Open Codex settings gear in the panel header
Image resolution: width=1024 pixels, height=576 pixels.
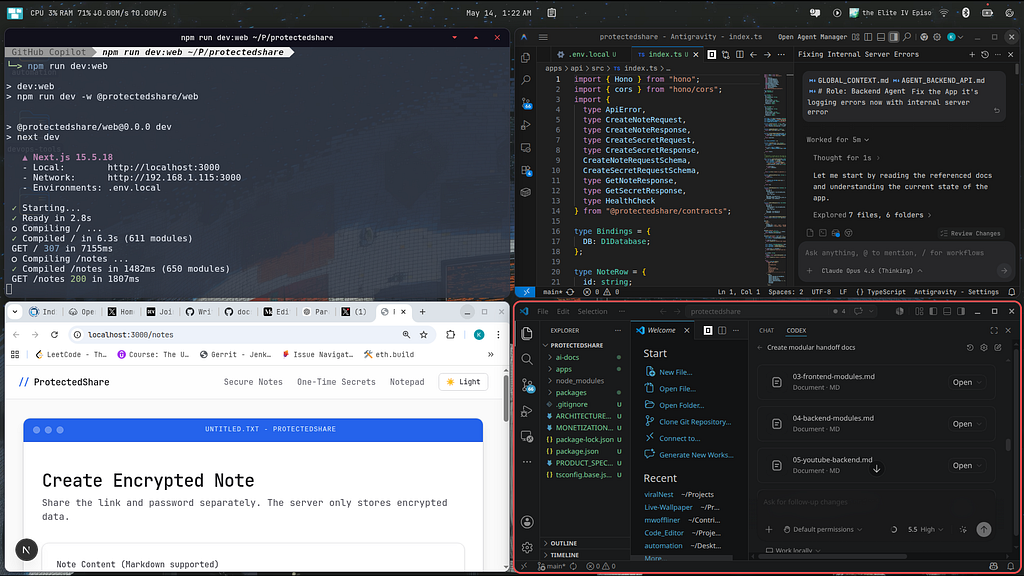point(984,347)
